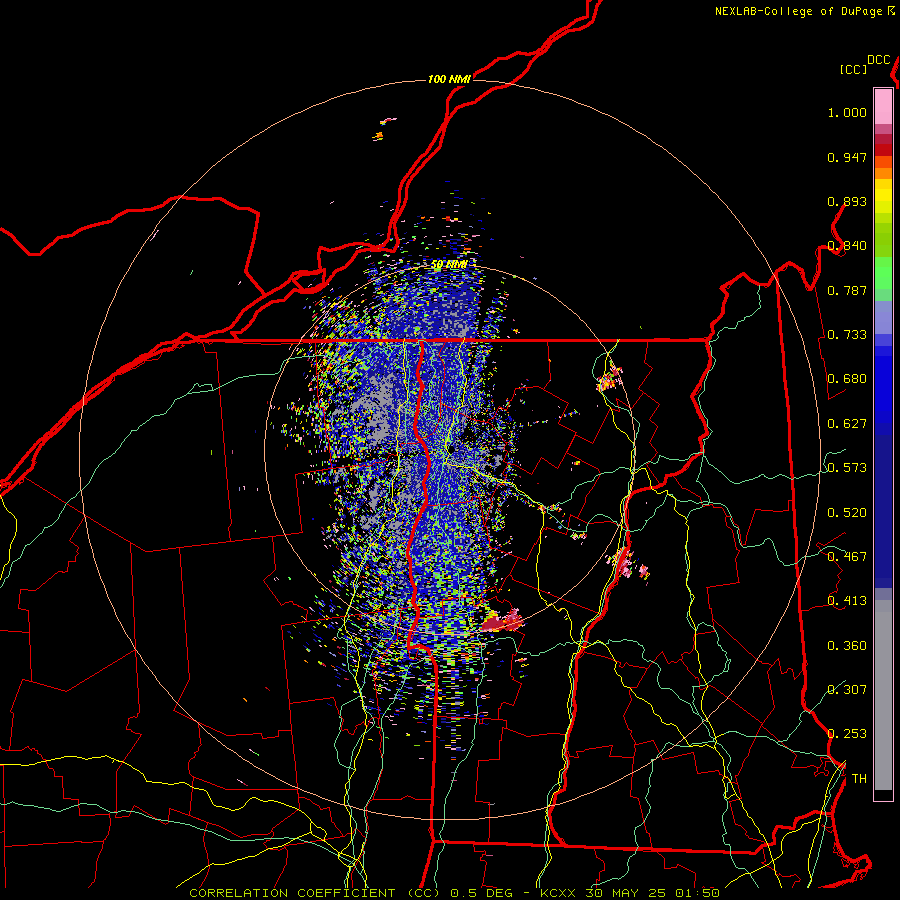Select the 0.893 legend value
Screen dimensions: 900x900
(847, 201)
